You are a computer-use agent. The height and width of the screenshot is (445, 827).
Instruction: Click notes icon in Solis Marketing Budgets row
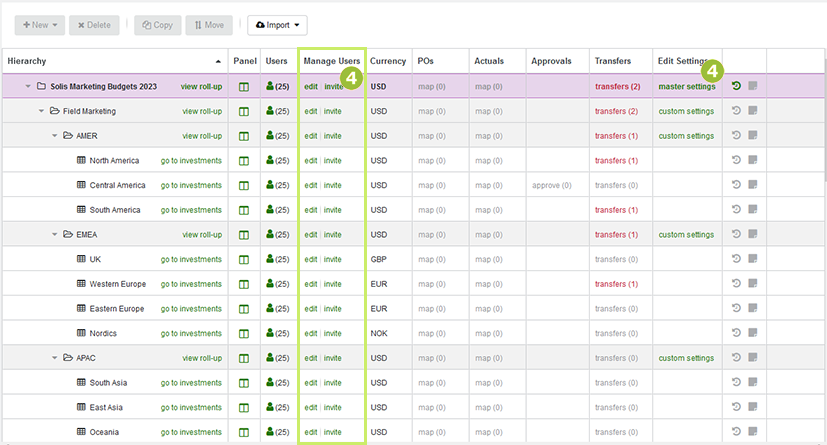753,85
